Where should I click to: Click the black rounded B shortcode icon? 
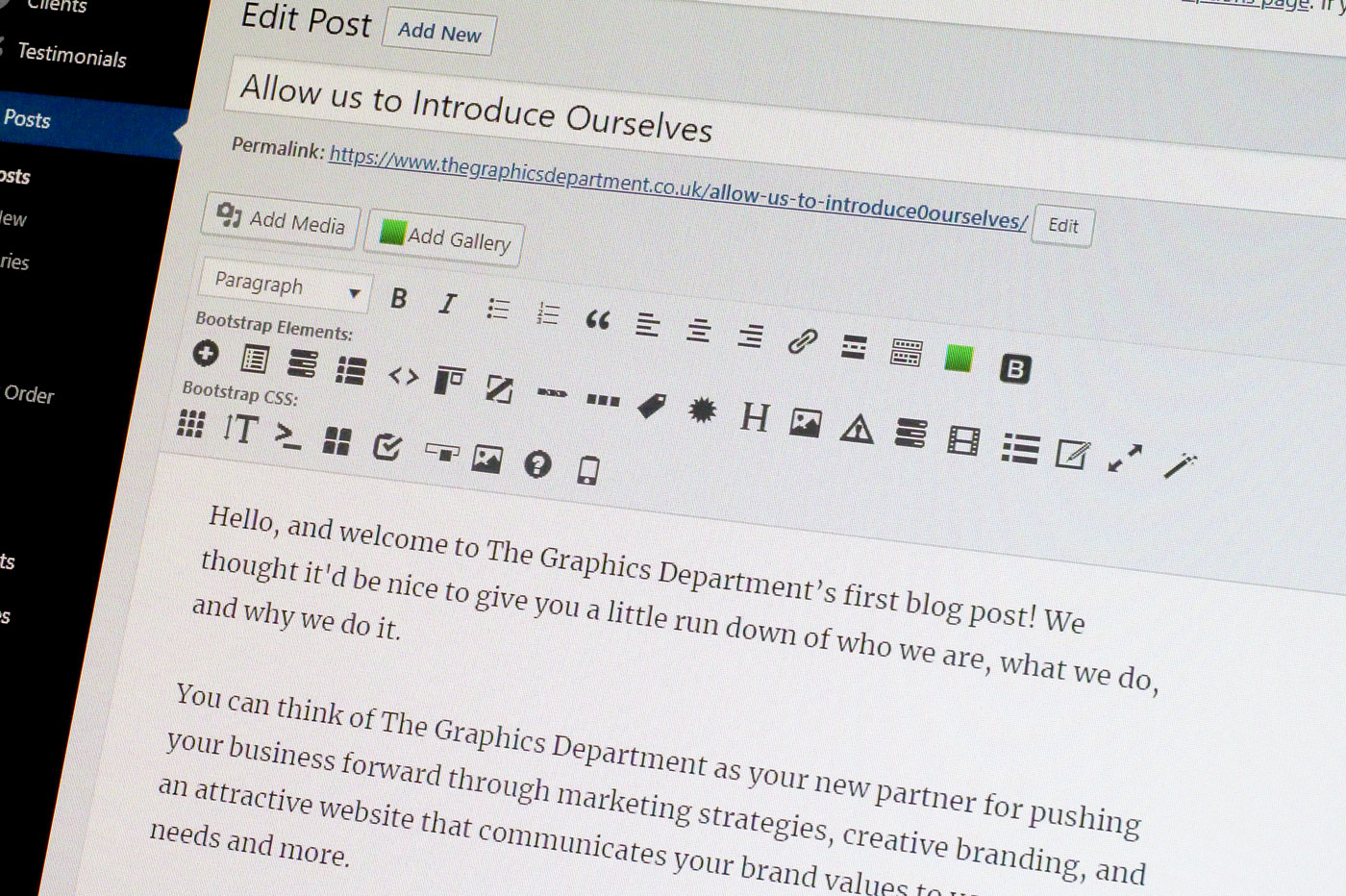tap(1014, 368)
